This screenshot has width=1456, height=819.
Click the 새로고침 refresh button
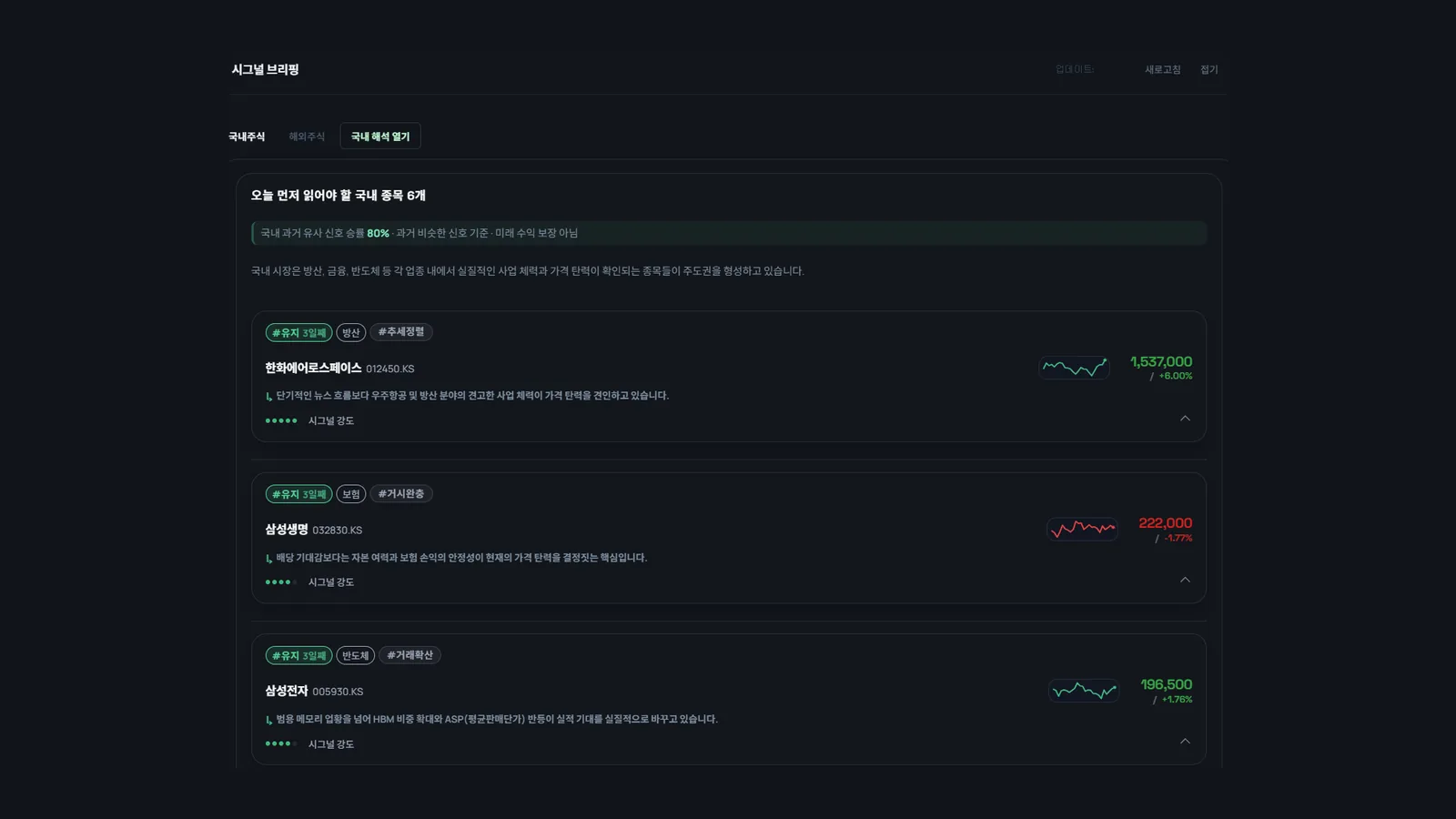[x=1162, y=69]
